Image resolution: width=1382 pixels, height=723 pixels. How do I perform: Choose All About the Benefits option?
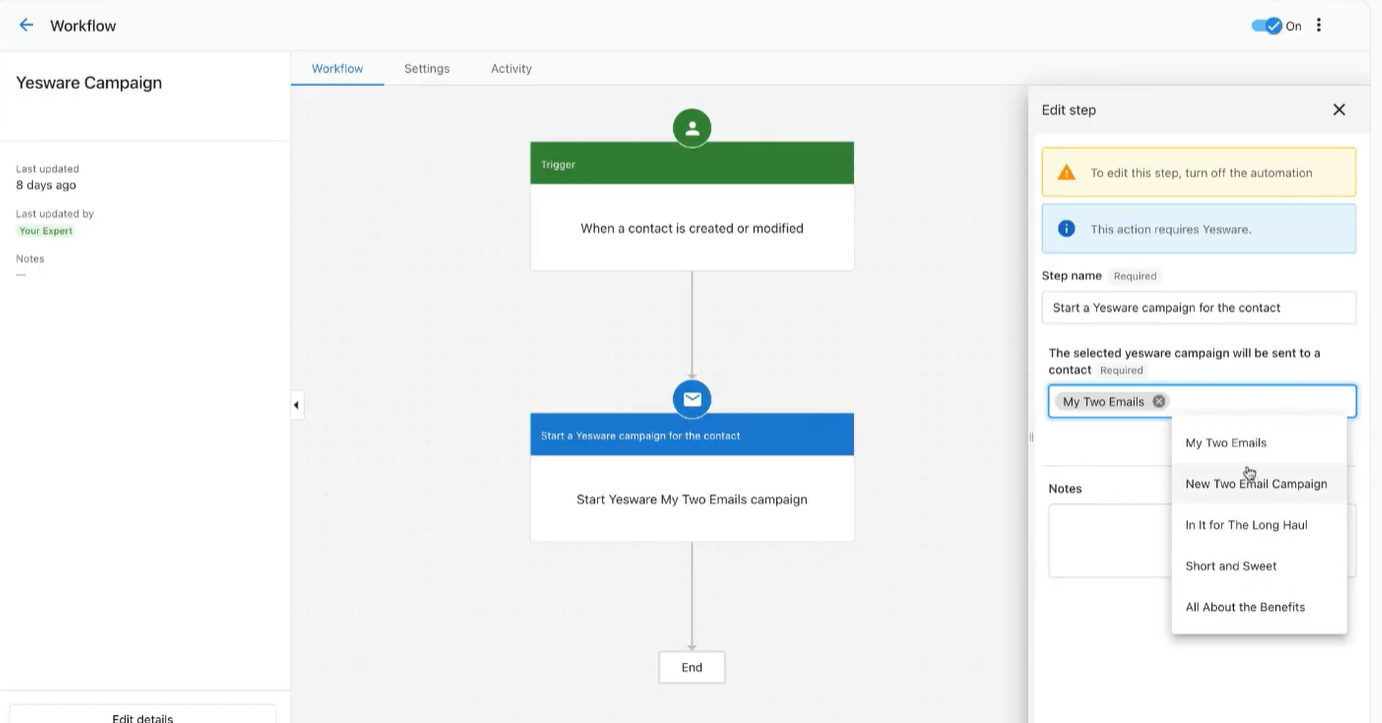(1259, 607)
